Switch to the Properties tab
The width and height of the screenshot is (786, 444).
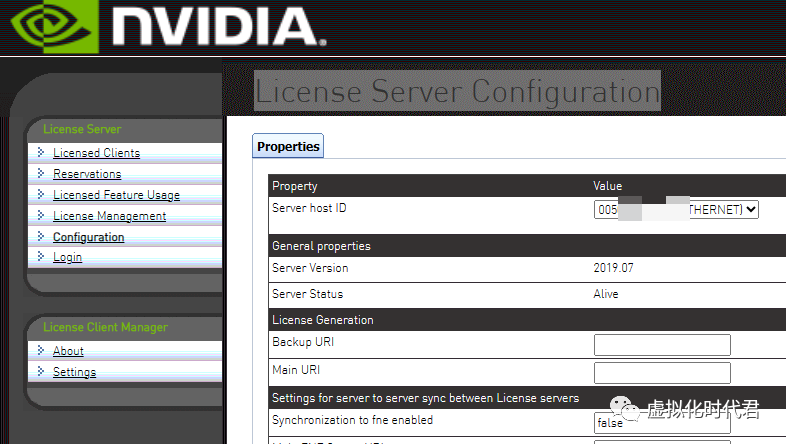click(x=288, y=147)
